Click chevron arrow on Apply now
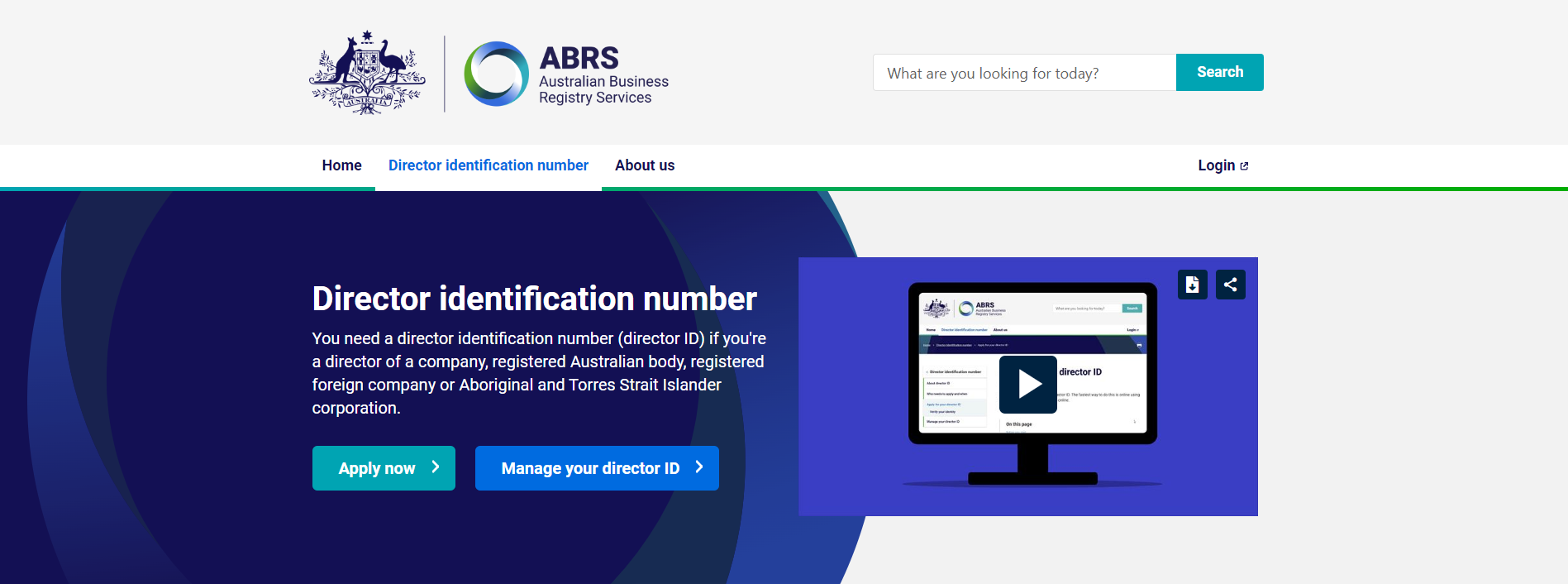The image size is (1568, 584). (x=436, y=467)
